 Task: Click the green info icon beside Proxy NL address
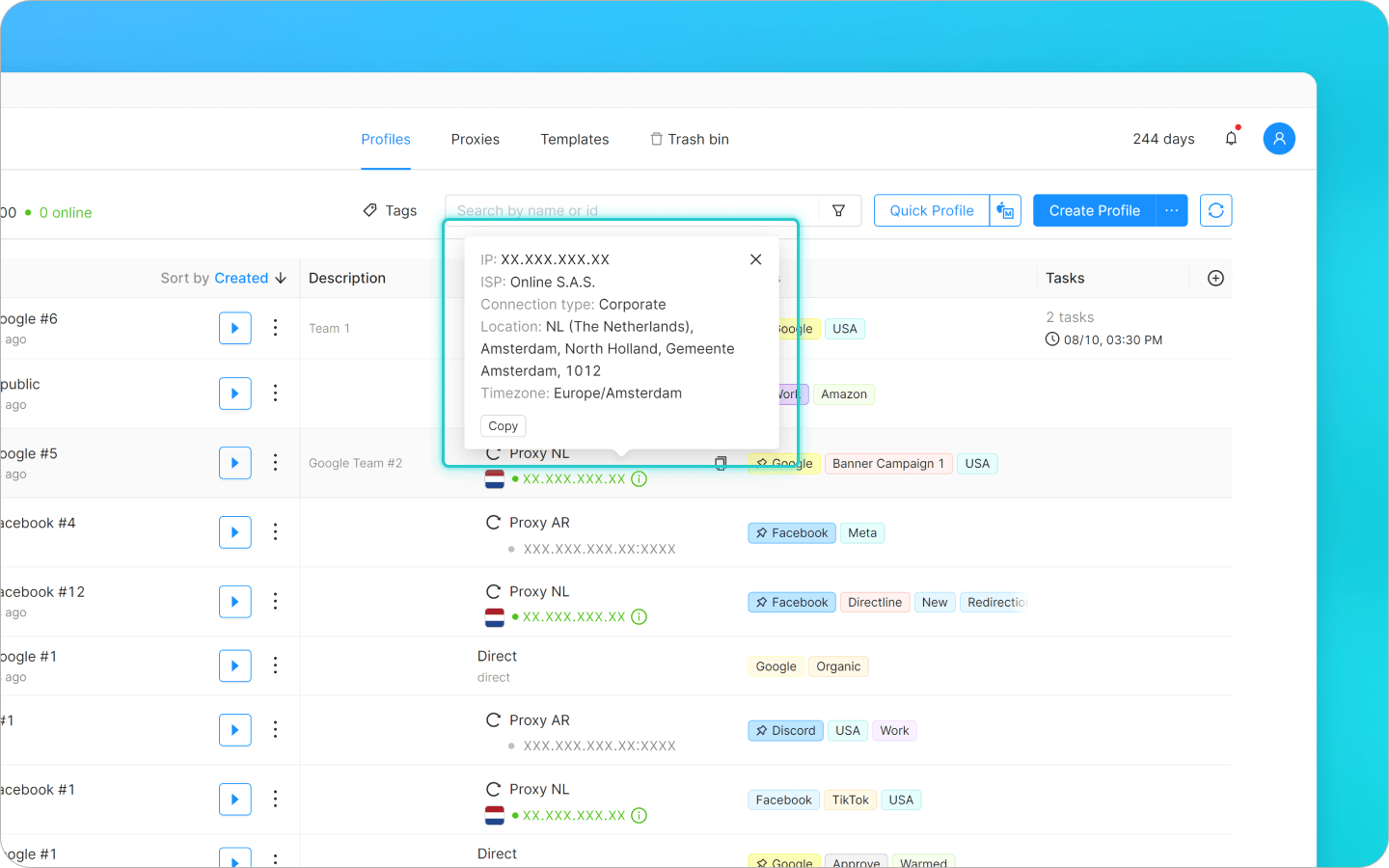point(639,478)
